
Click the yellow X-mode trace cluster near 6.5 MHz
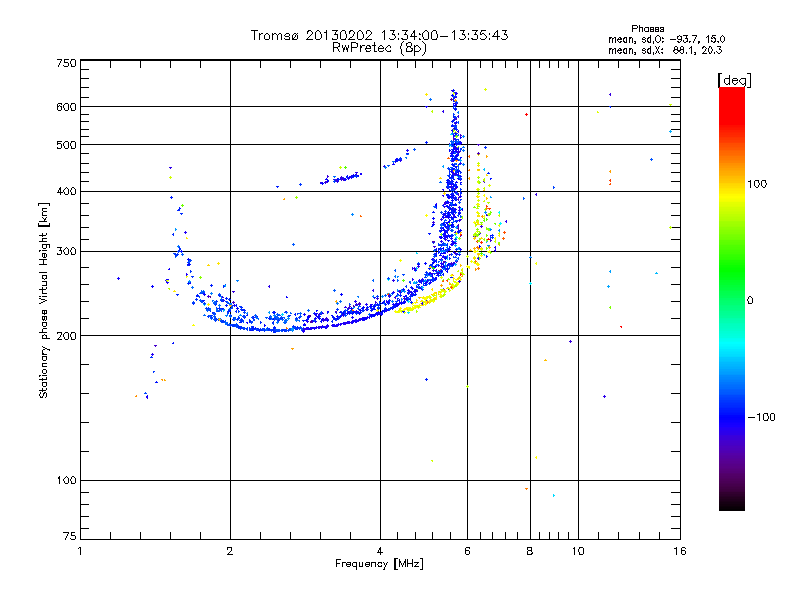click(483, 217)
